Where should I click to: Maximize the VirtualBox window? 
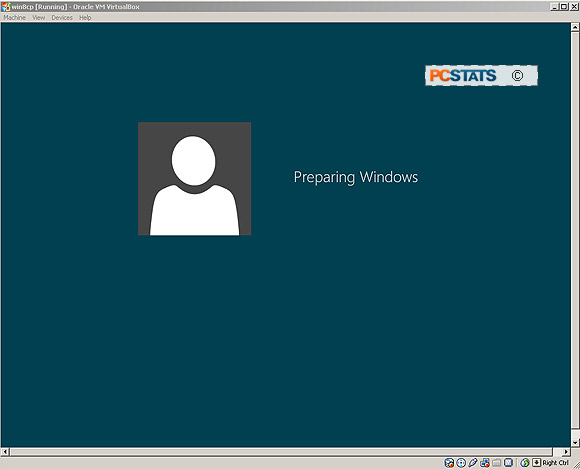point(564,6)
